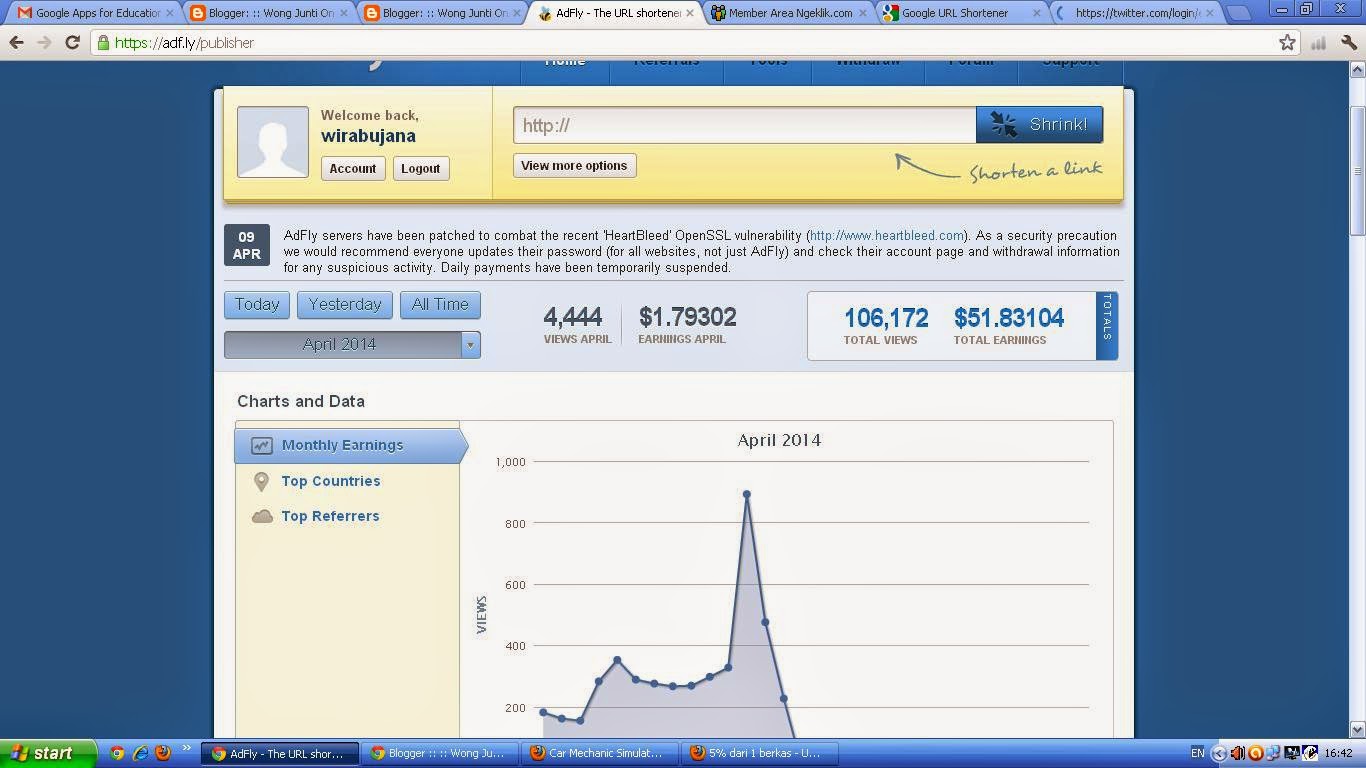Click the username wirabujana
The width and height of the screenshot is (1366, 768).
[368, 136]
